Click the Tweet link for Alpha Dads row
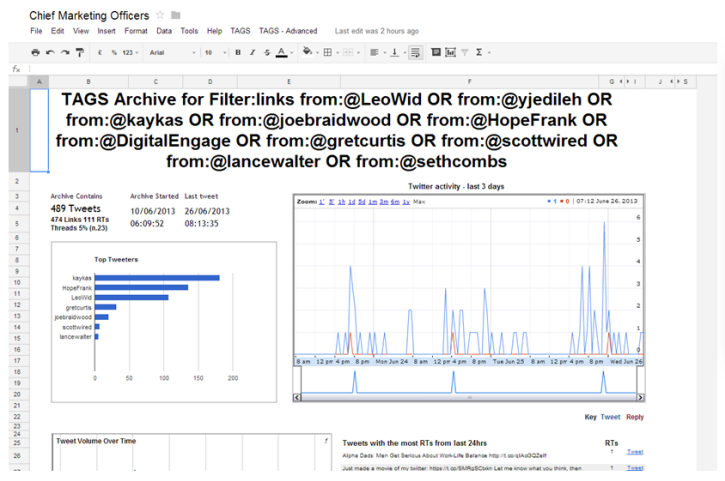725x481 pixels. pyautogui.click(x=635, y=452)
